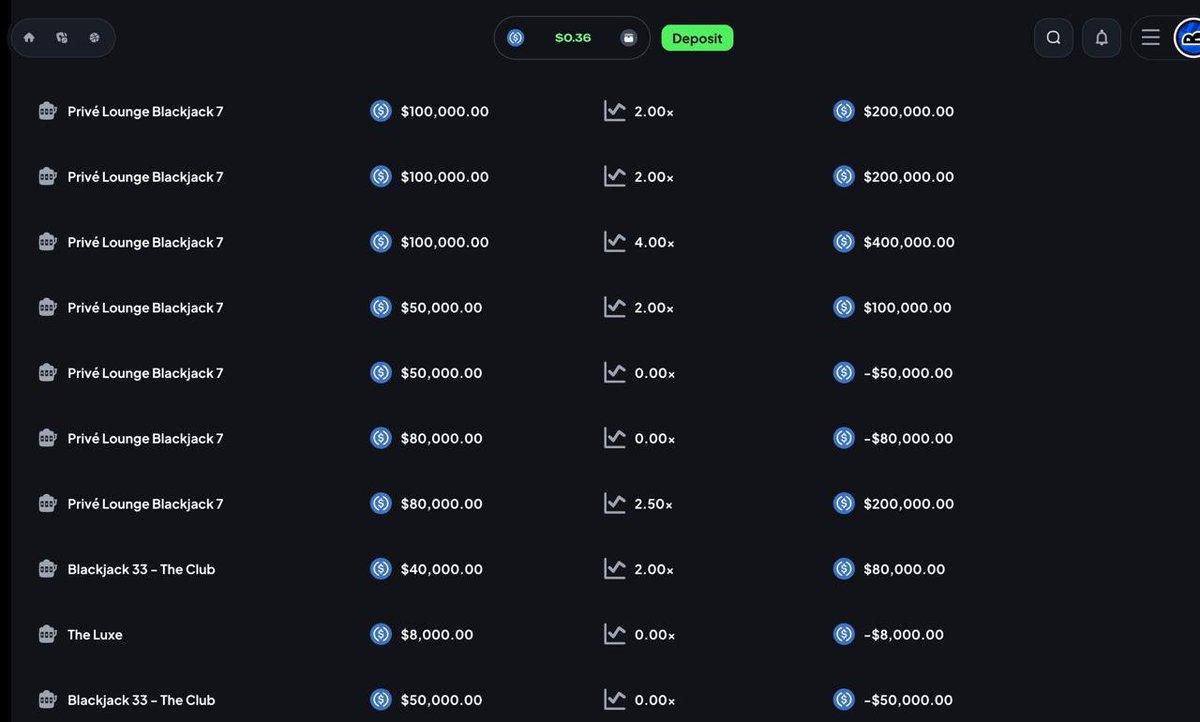Open the casino games icon
The height and width of the screenshot is (722, 1200).
(62, 38)
